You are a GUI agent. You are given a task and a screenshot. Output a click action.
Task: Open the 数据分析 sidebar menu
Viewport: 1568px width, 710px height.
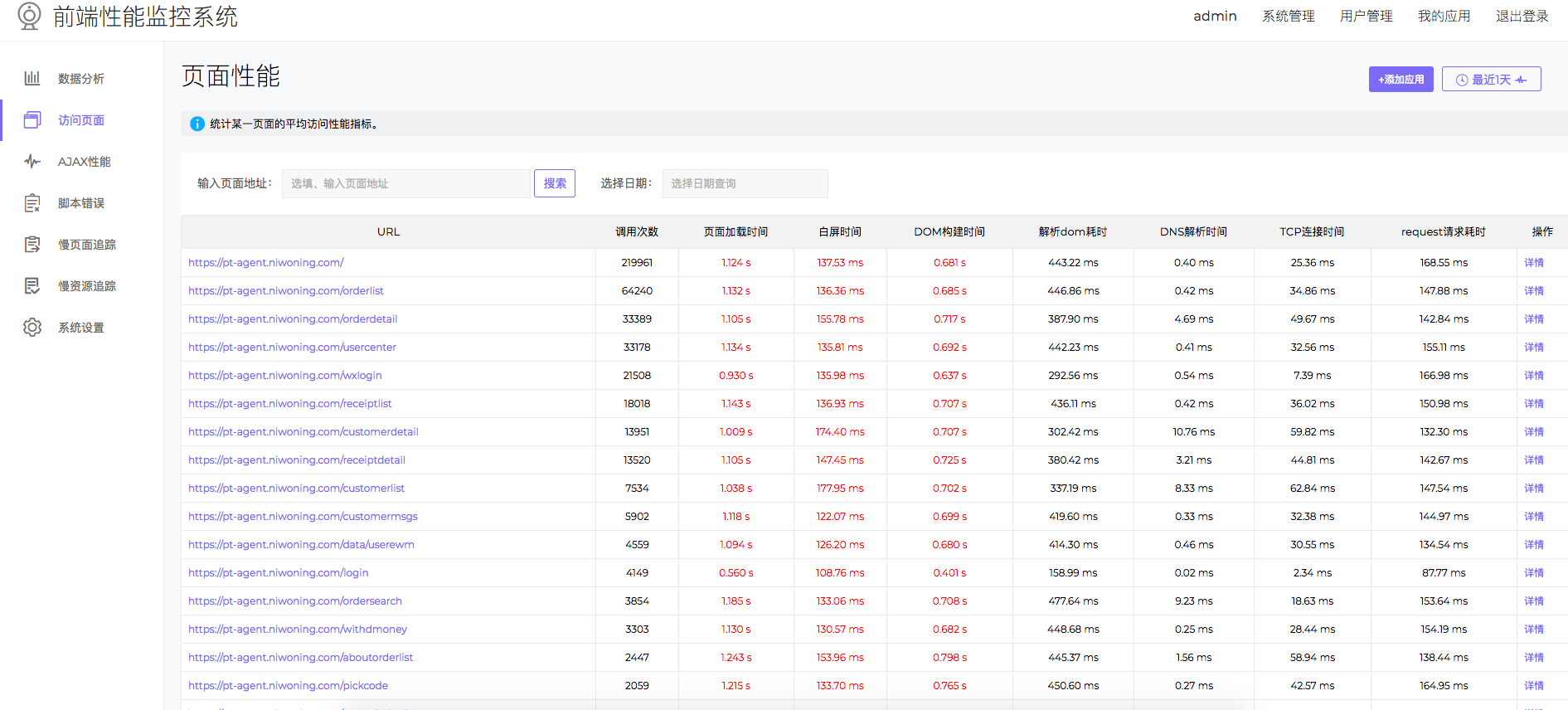81,78
